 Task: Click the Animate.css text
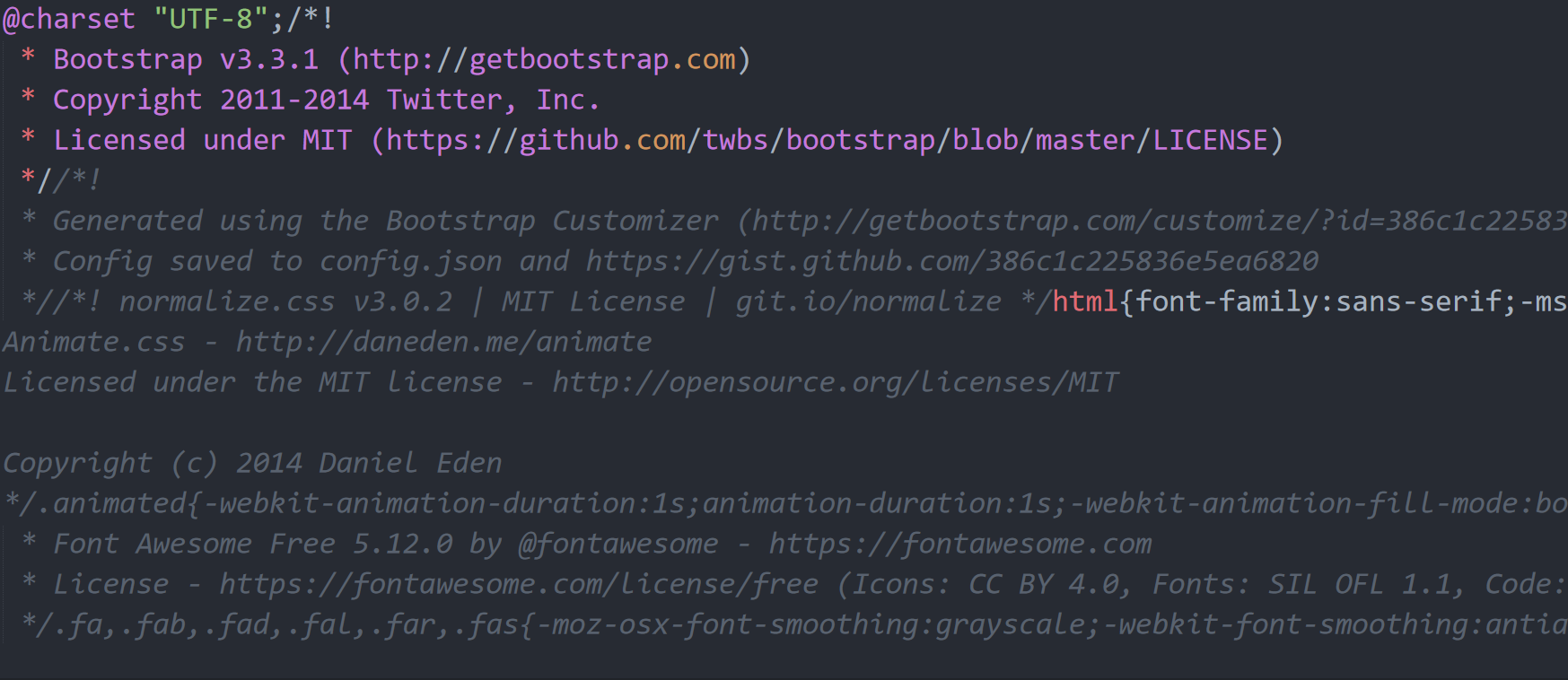[x=93, y=342]
